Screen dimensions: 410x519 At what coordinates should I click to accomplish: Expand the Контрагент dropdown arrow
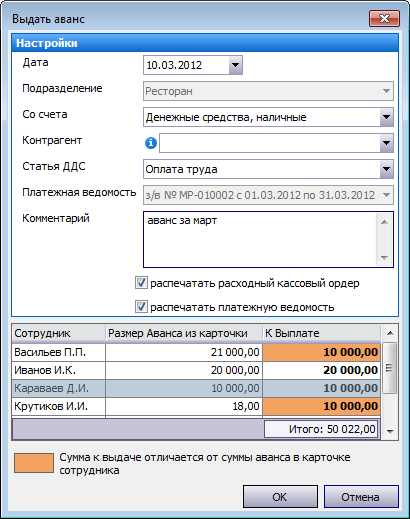click(x=386, y=143)
